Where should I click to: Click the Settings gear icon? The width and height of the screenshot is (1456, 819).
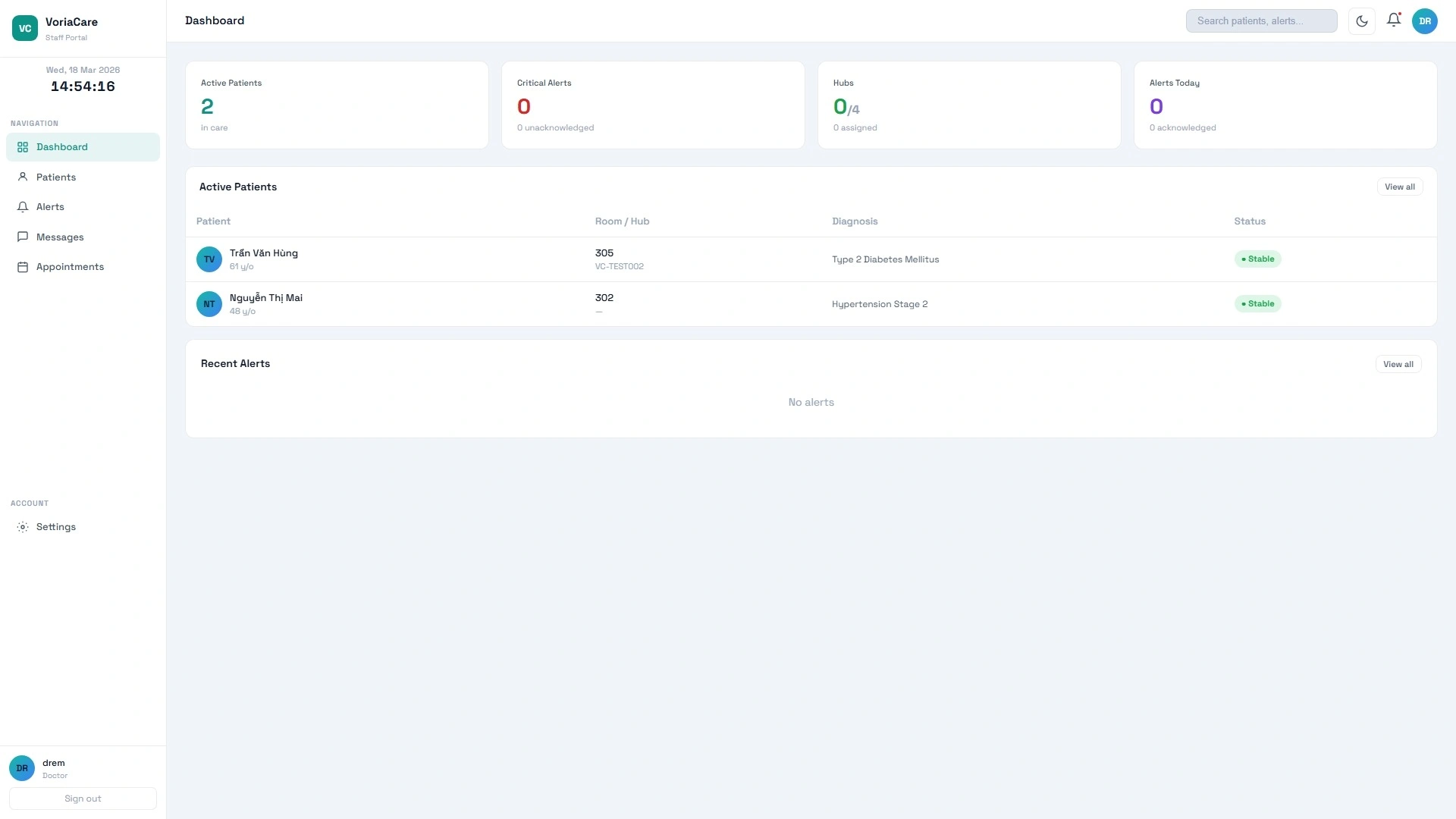23,526
